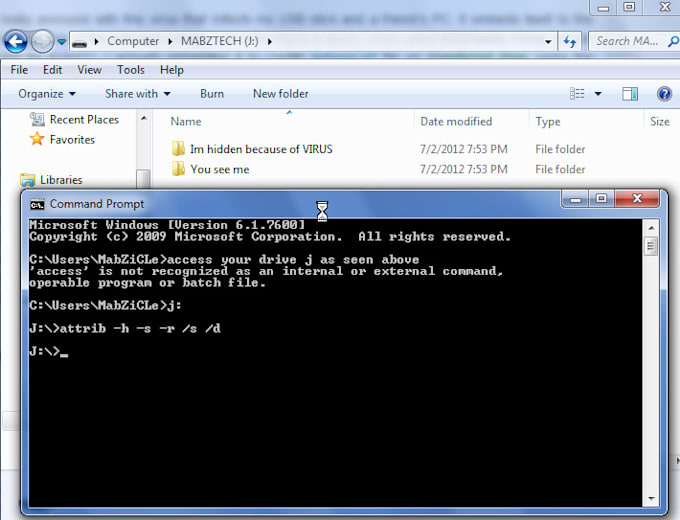Minimize the Explorer window
Image resolution: width=680 pixels, height=520 pixels.
click(603, 7)
